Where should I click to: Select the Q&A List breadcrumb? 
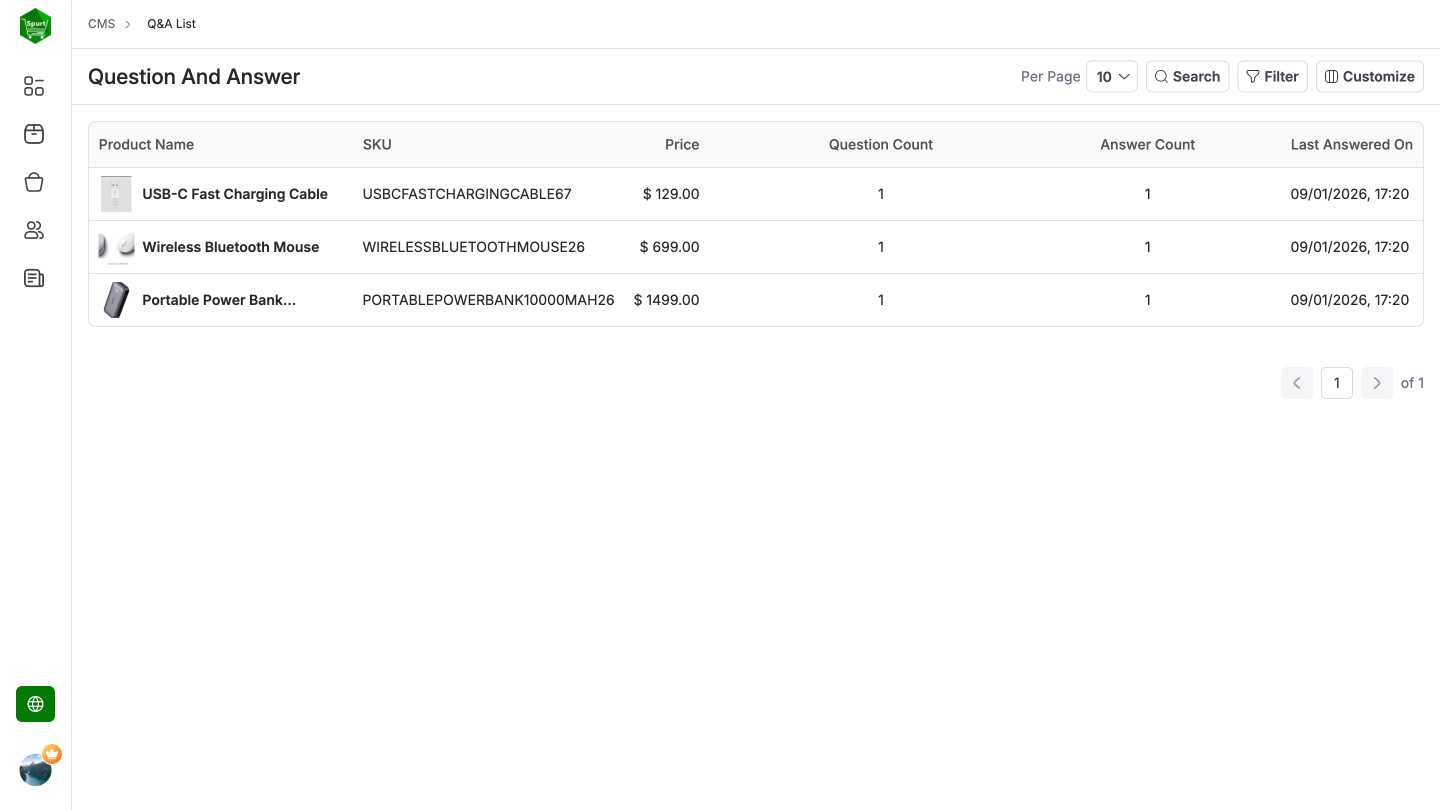171,23
